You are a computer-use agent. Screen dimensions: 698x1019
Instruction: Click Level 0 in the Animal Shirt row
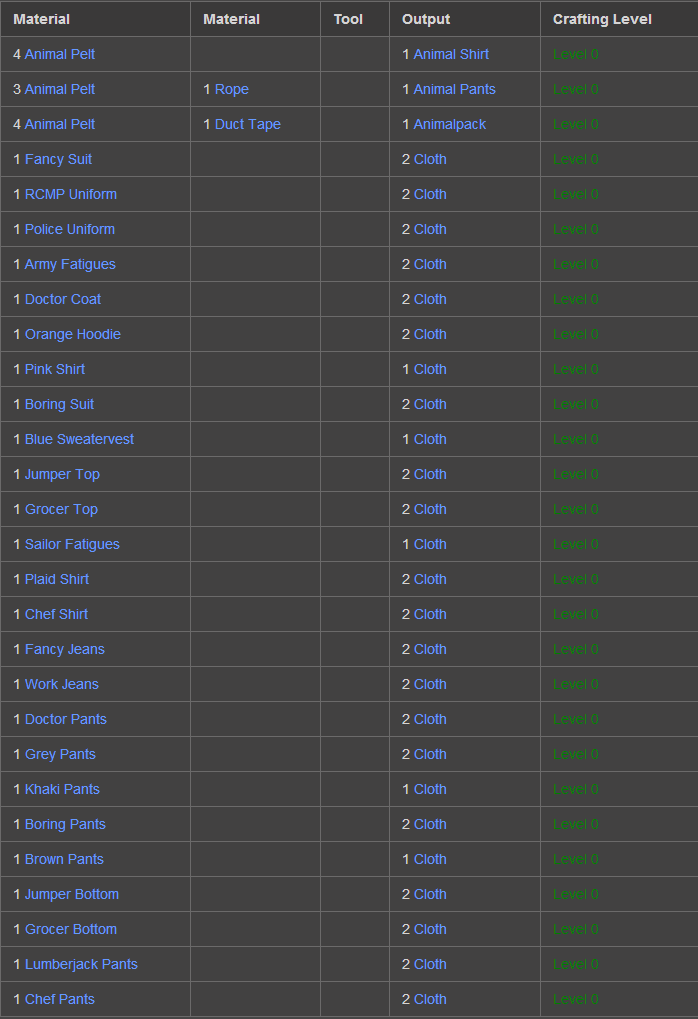tap(575, 55)
